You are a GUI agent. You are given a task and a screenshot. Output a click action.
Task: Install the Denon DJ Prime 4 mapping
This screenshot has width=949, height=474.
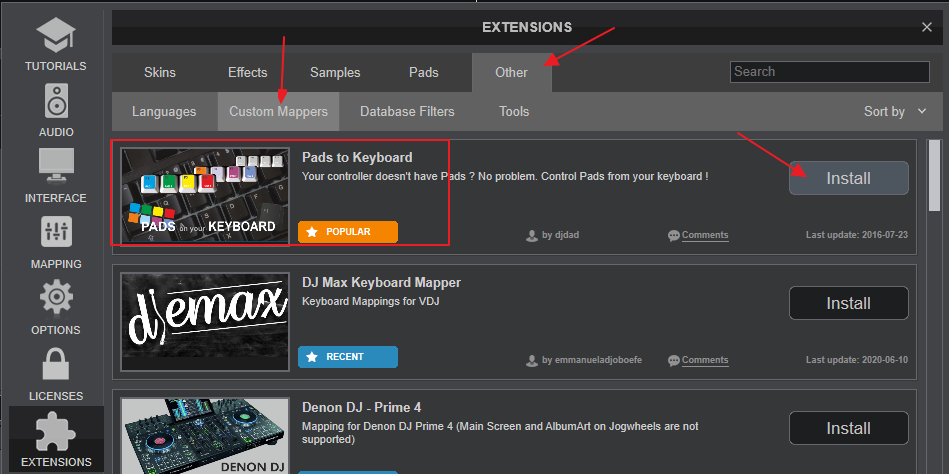click(849, 428)
